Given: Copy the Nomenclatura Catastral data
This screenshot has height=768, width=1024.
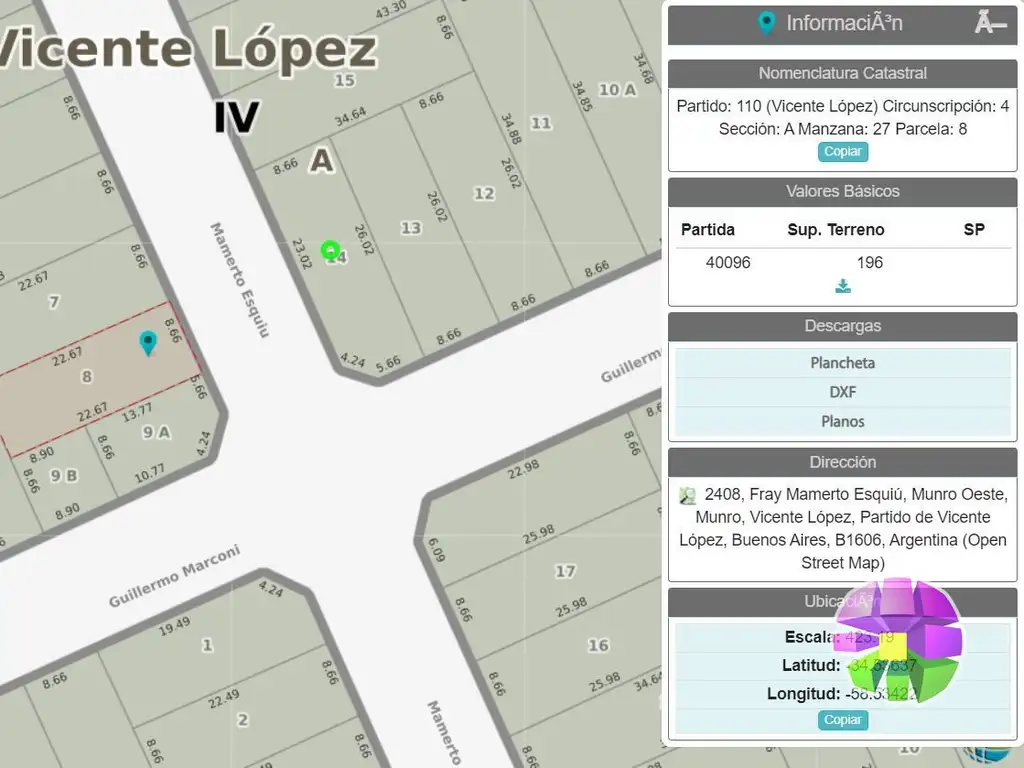Looking at the screenshot, I should tap(843, 152).
